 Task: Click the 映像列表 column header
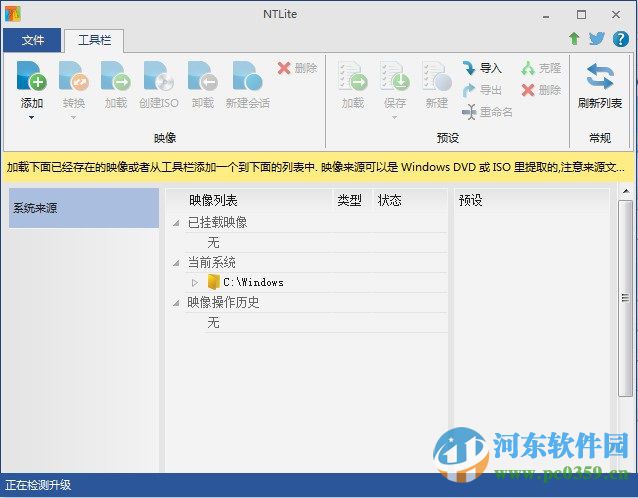[x=249, y=200]
